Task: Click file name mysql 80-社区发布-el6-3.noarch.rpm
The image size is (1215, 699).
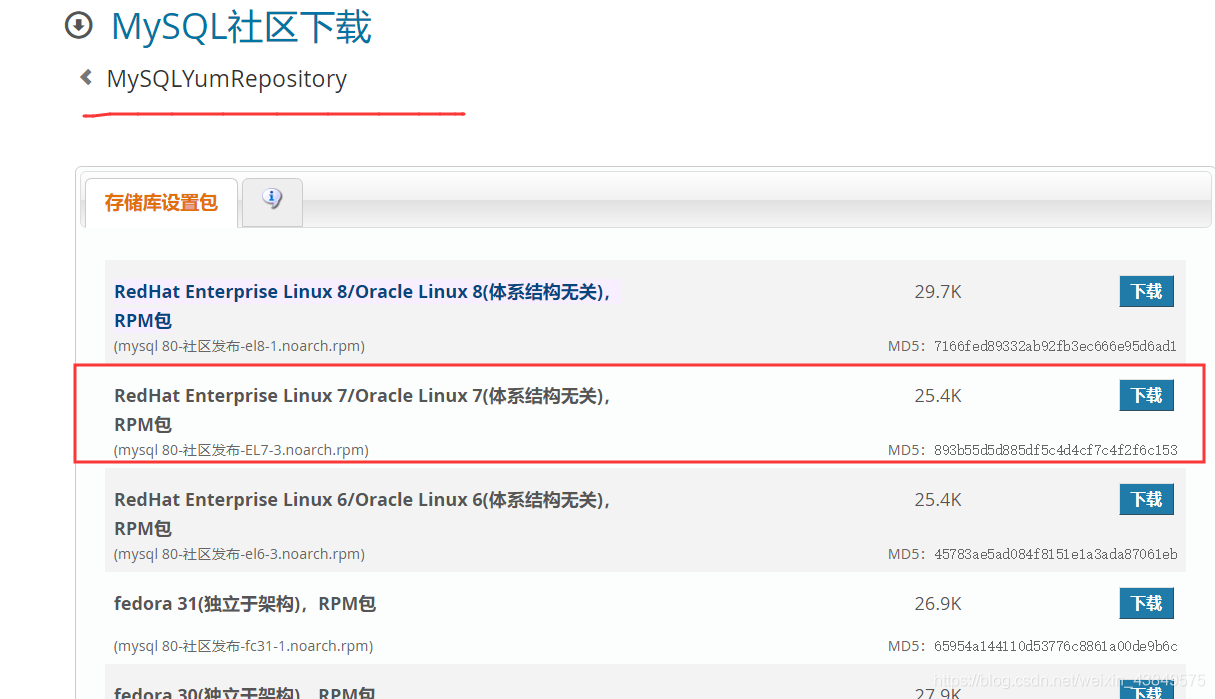Action: pos(239,554)
